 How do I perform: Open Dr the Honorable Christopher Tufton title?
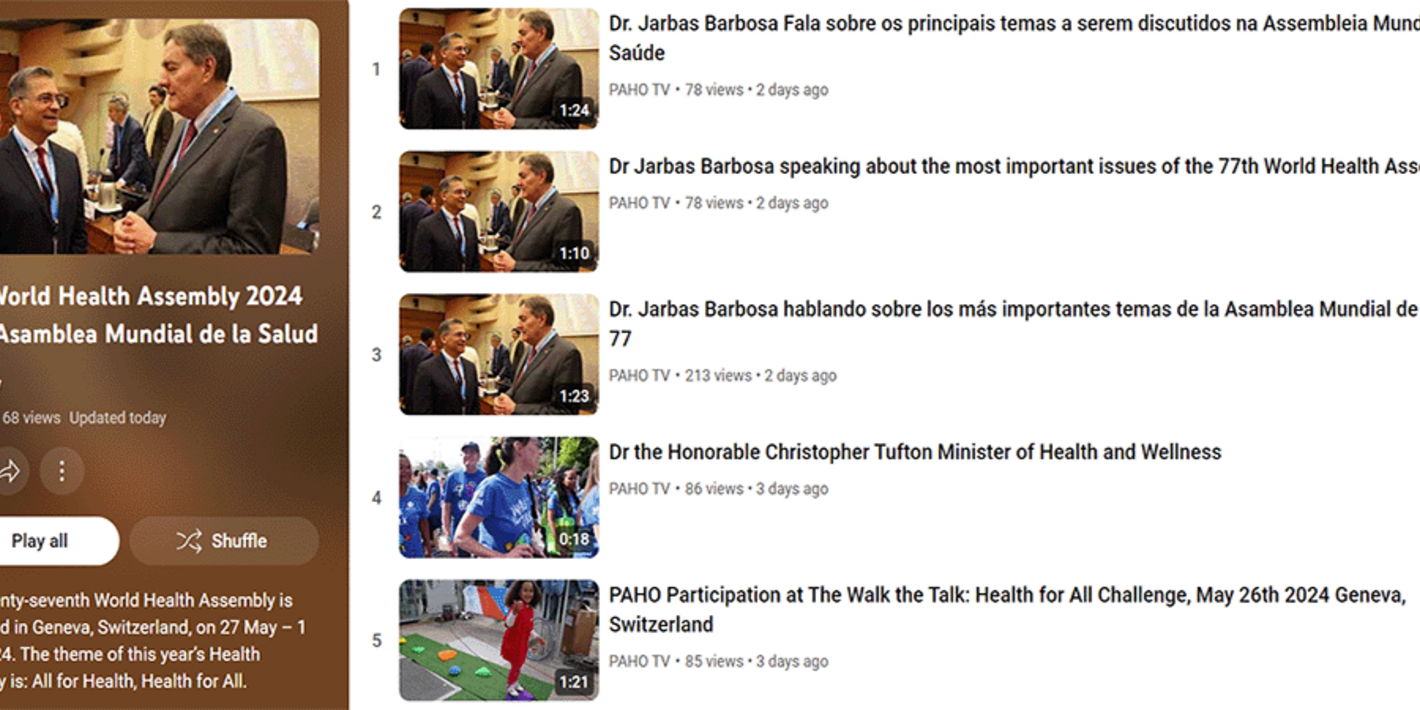click(915, 452)
